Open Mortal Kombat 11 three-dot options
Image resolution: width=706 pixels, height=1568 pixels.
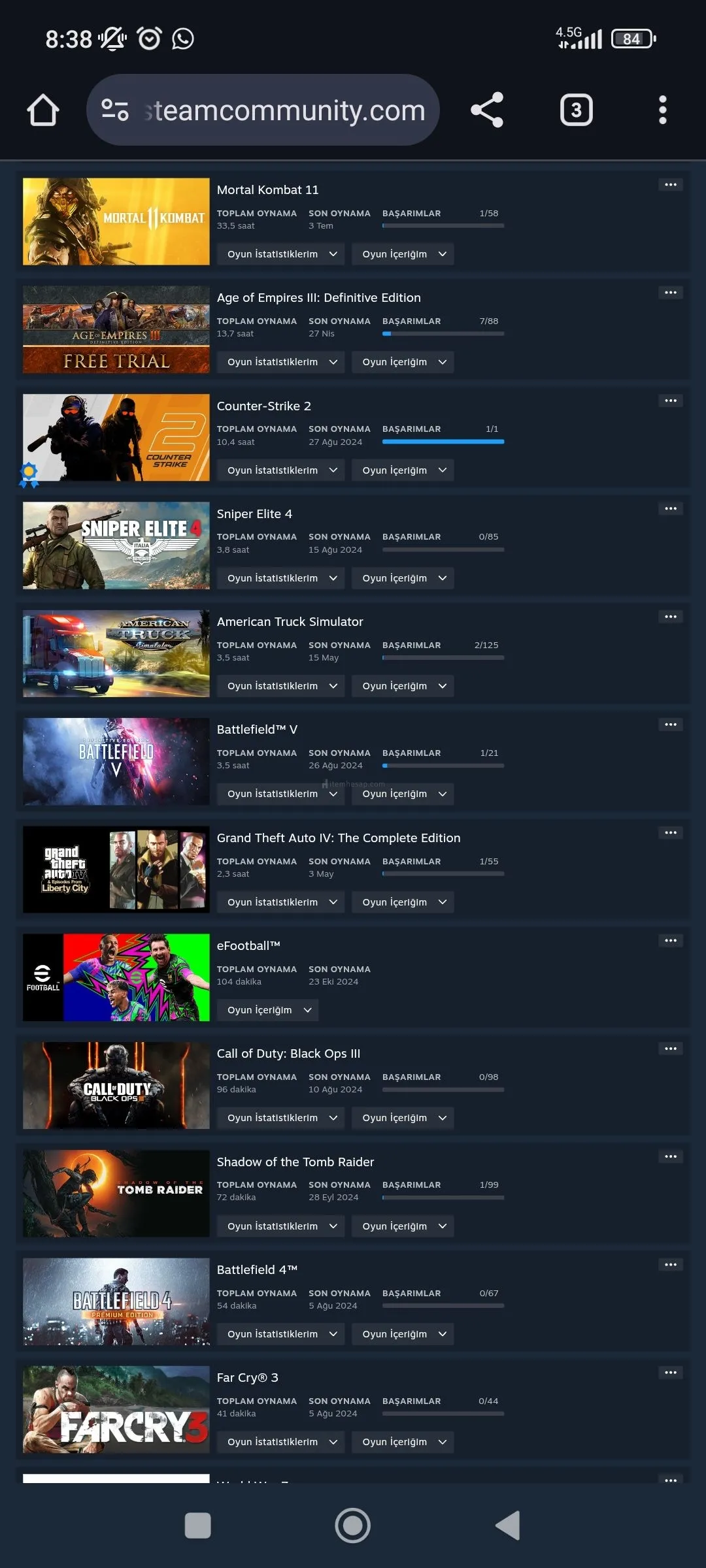pyautogui.click(x=671, y=185)
